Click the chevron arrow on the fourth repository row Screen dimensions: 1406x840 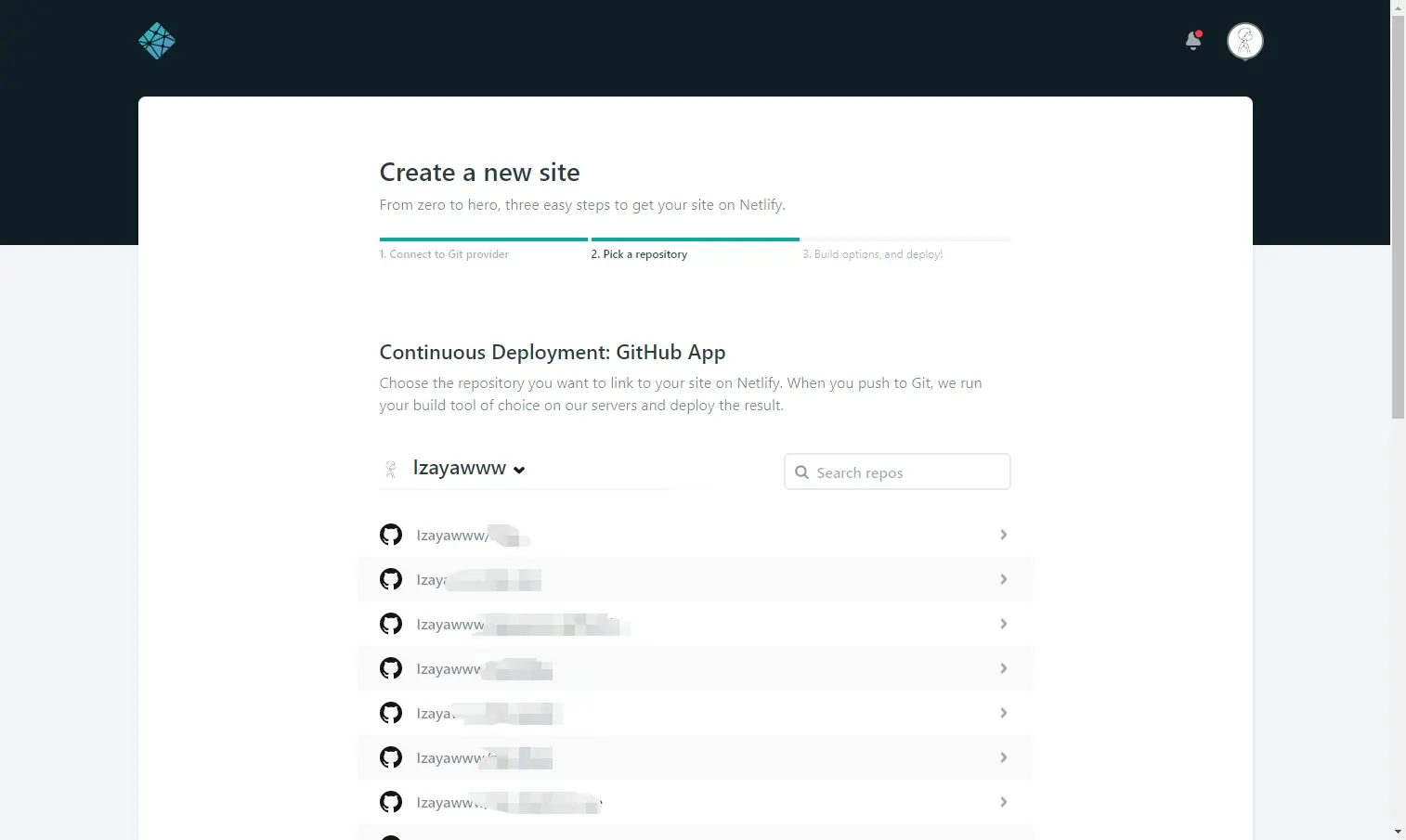[x=1003, y=668]
